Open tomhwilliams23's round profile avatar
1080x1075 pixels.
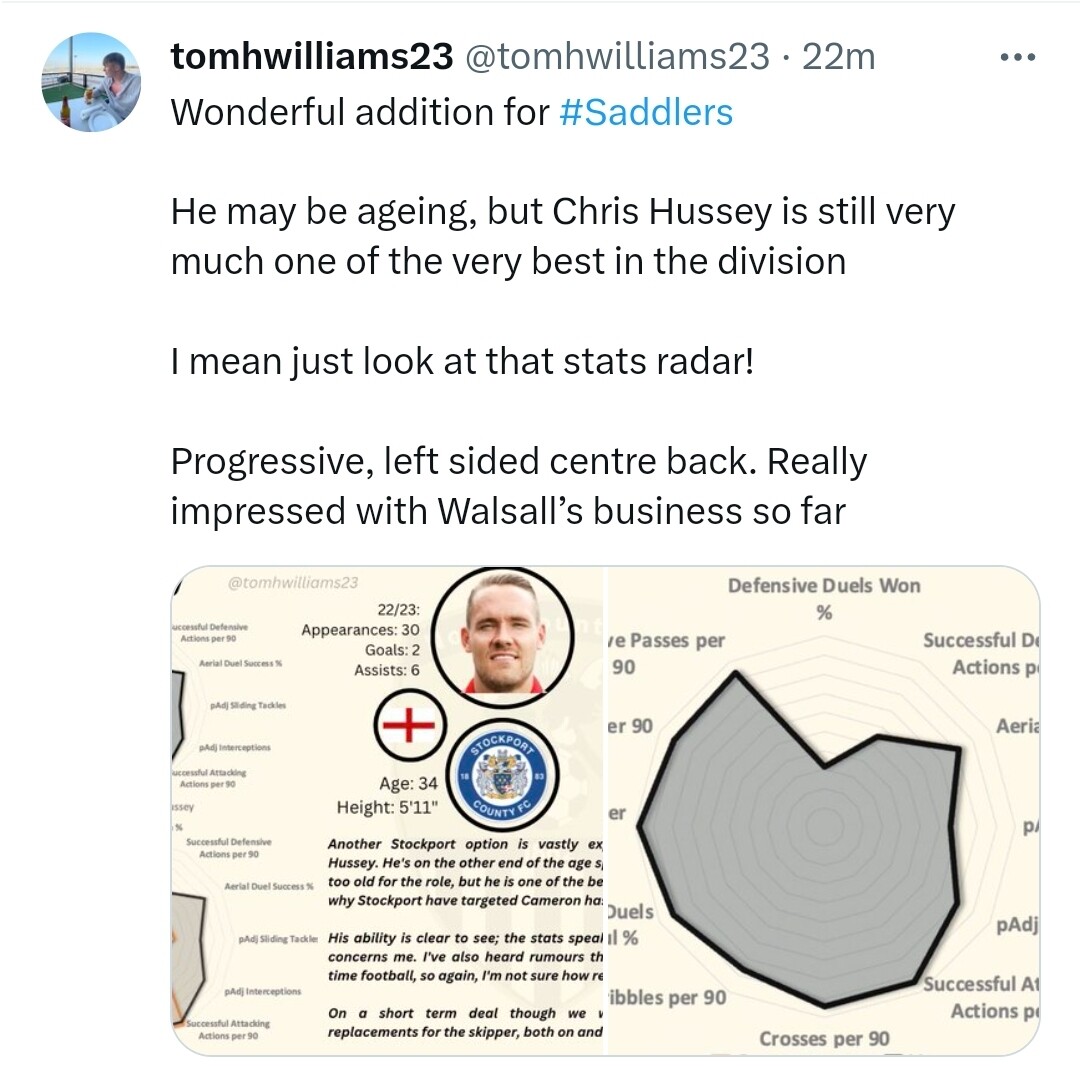91,82
